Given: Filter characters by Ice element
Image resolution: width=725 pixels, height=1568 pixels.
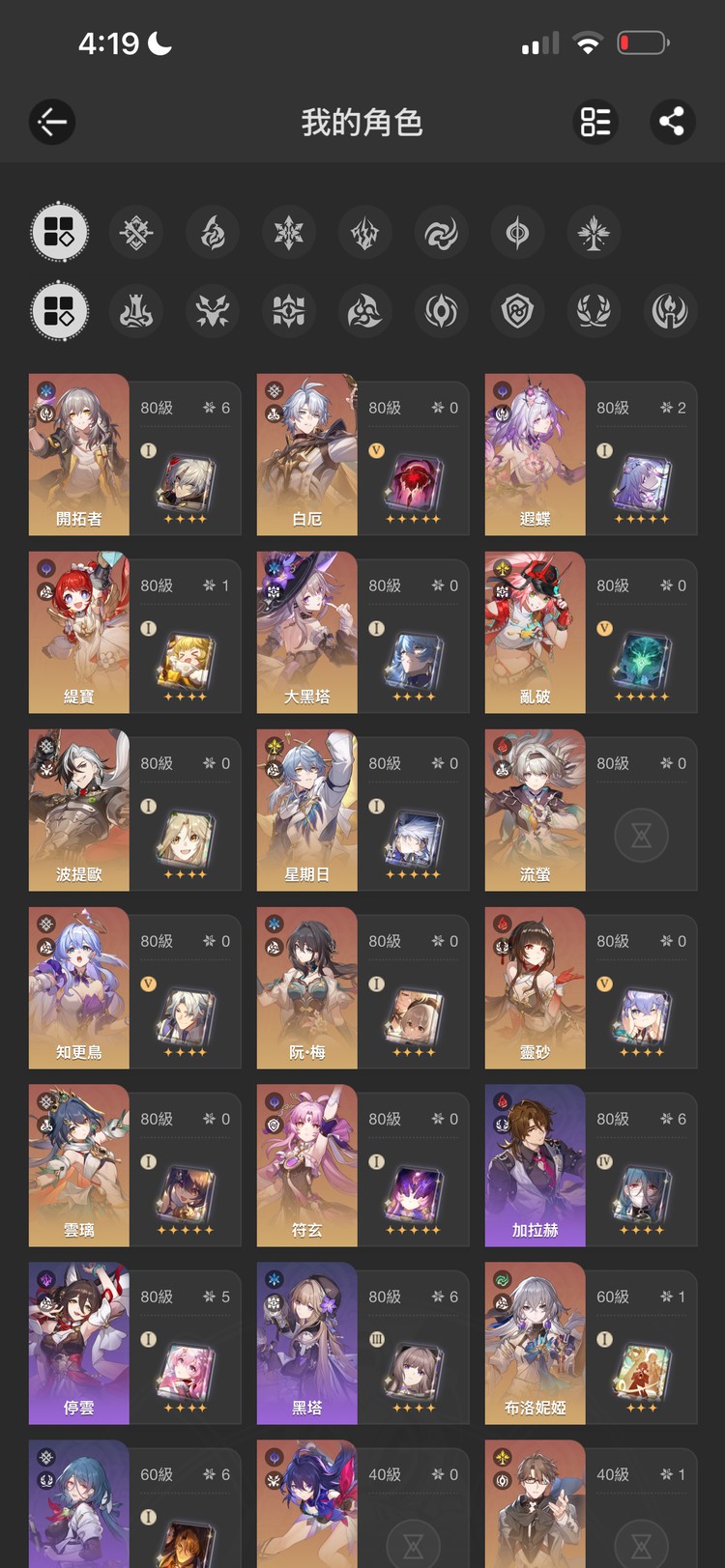Looking at the screenshot, I should [x=289, y=233].
